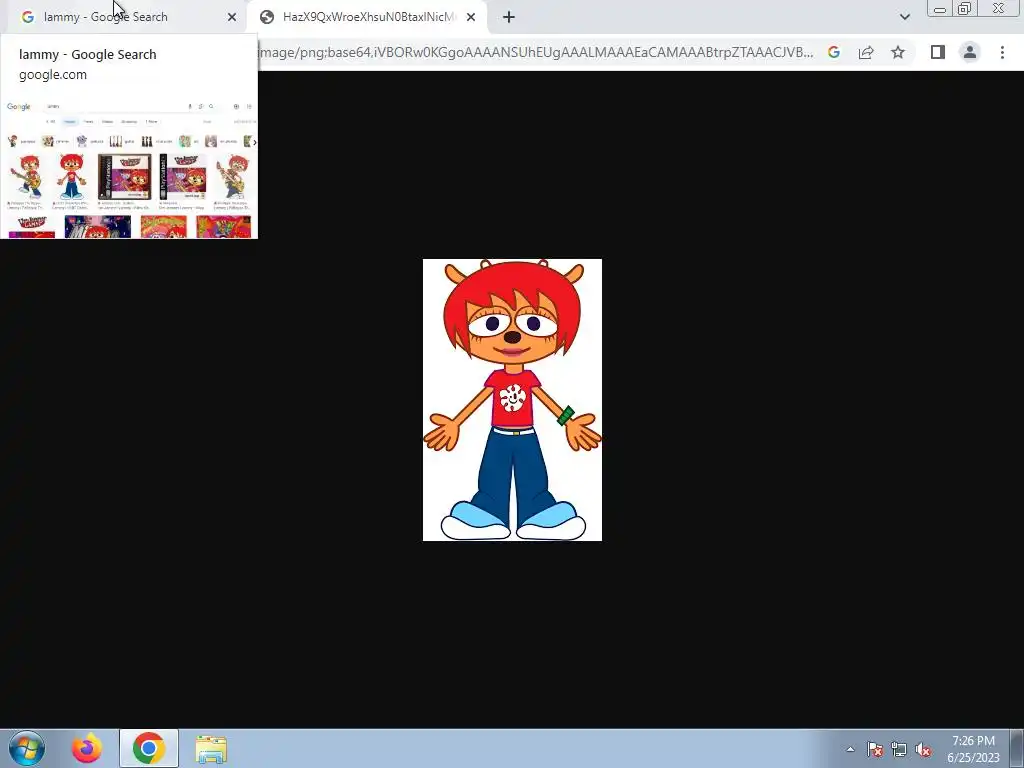Click the Lammy character image
The width and height of the screenshot is (1024, 768).
(512, 400)
